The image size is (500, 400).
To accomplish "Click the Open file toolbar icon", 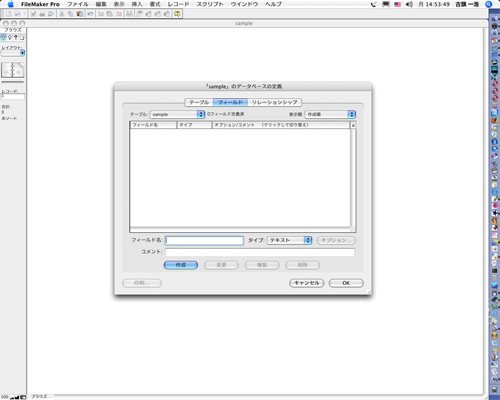I will [x=17, y=14].
